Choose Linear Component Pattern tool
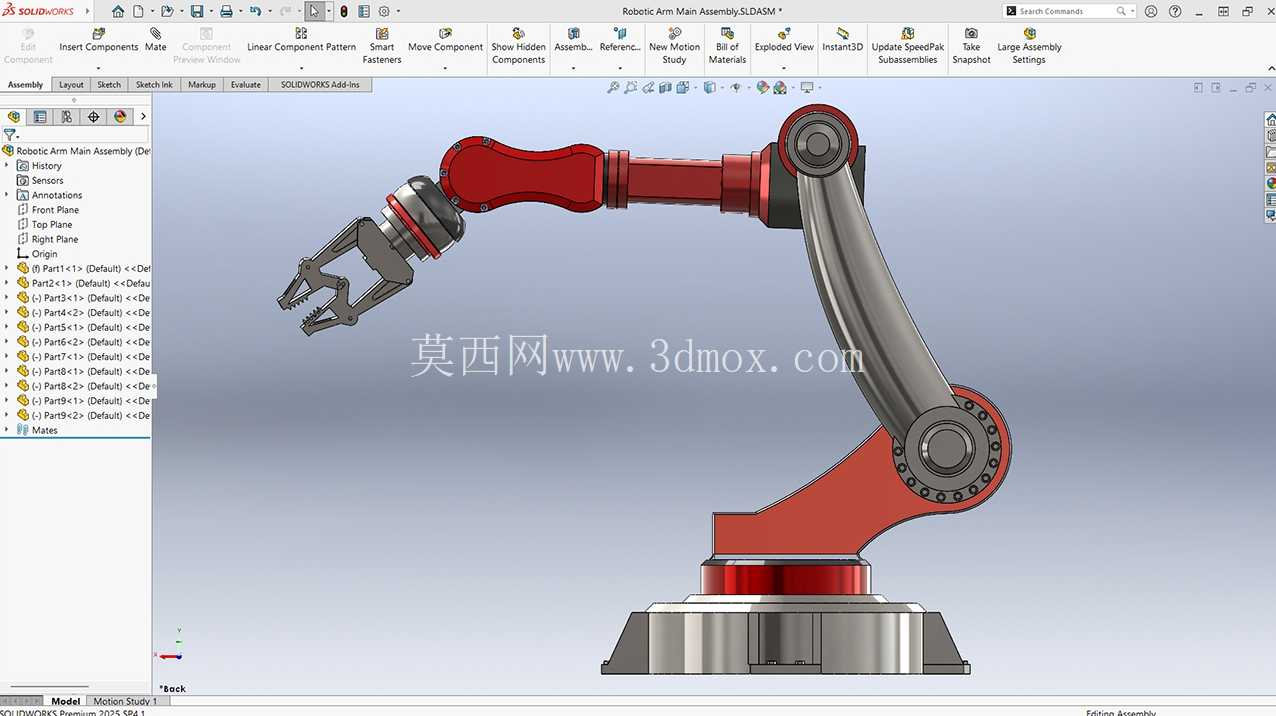Image resolution: width=1276 pixels, height=716 pixels. 301,40
